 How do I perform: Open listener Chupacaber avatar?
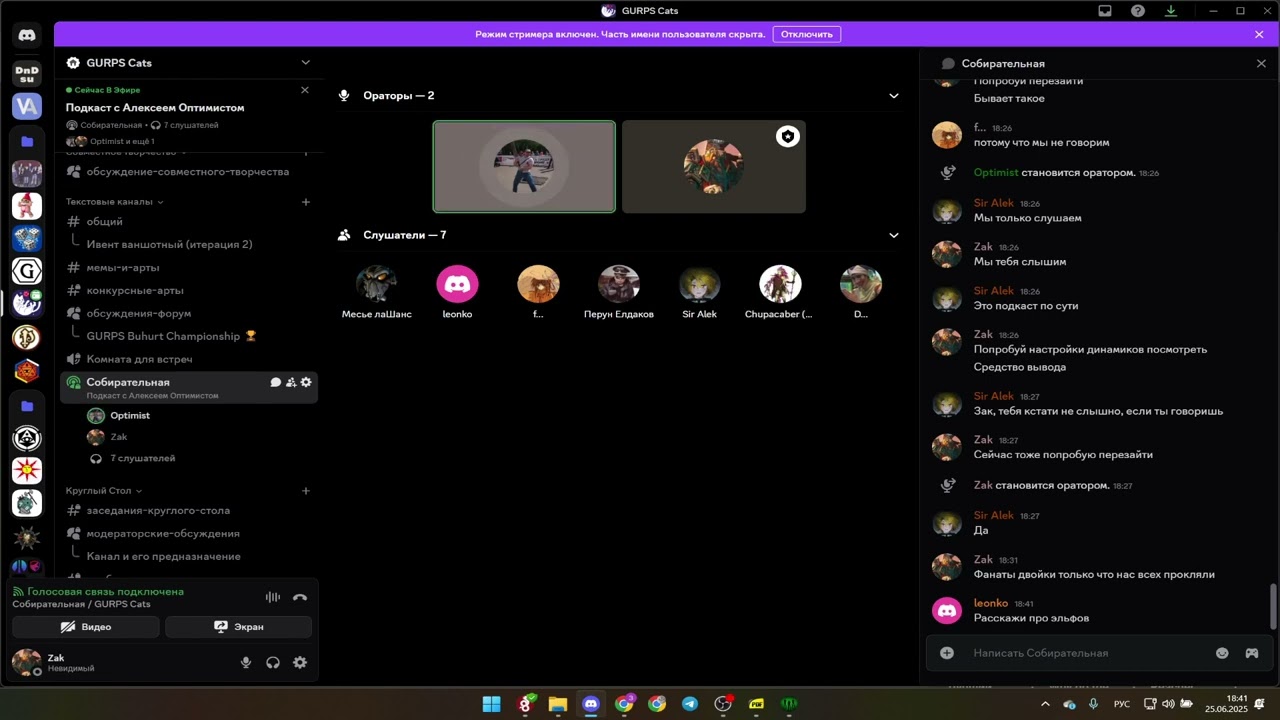pos(780,284)
